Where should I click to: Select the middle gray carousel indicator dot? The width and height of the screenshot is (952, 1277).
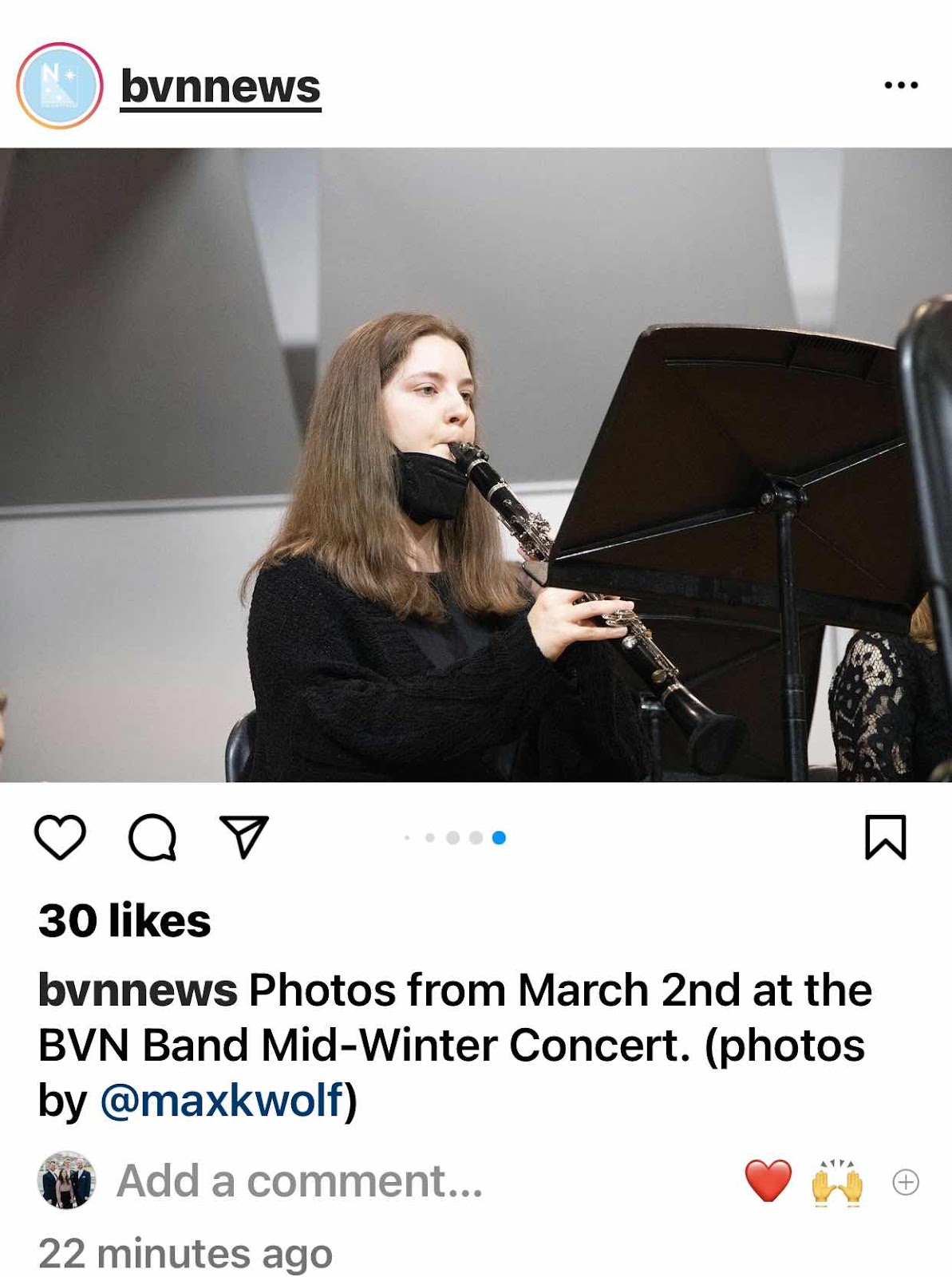pyautogui.click(x=452, y=837)
